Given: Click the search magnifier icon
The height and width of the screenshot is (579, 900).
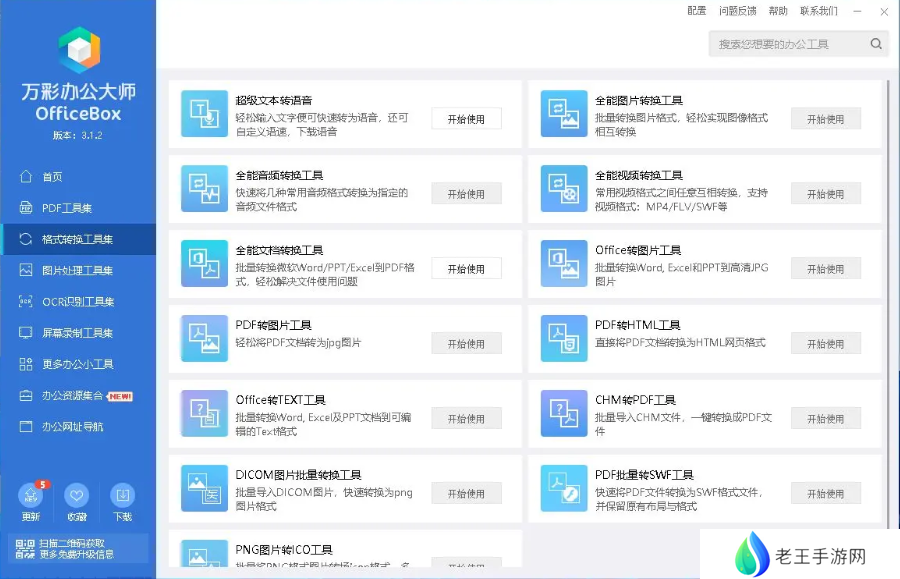Looking at the screenshot, I should click(x=876, y=44).
